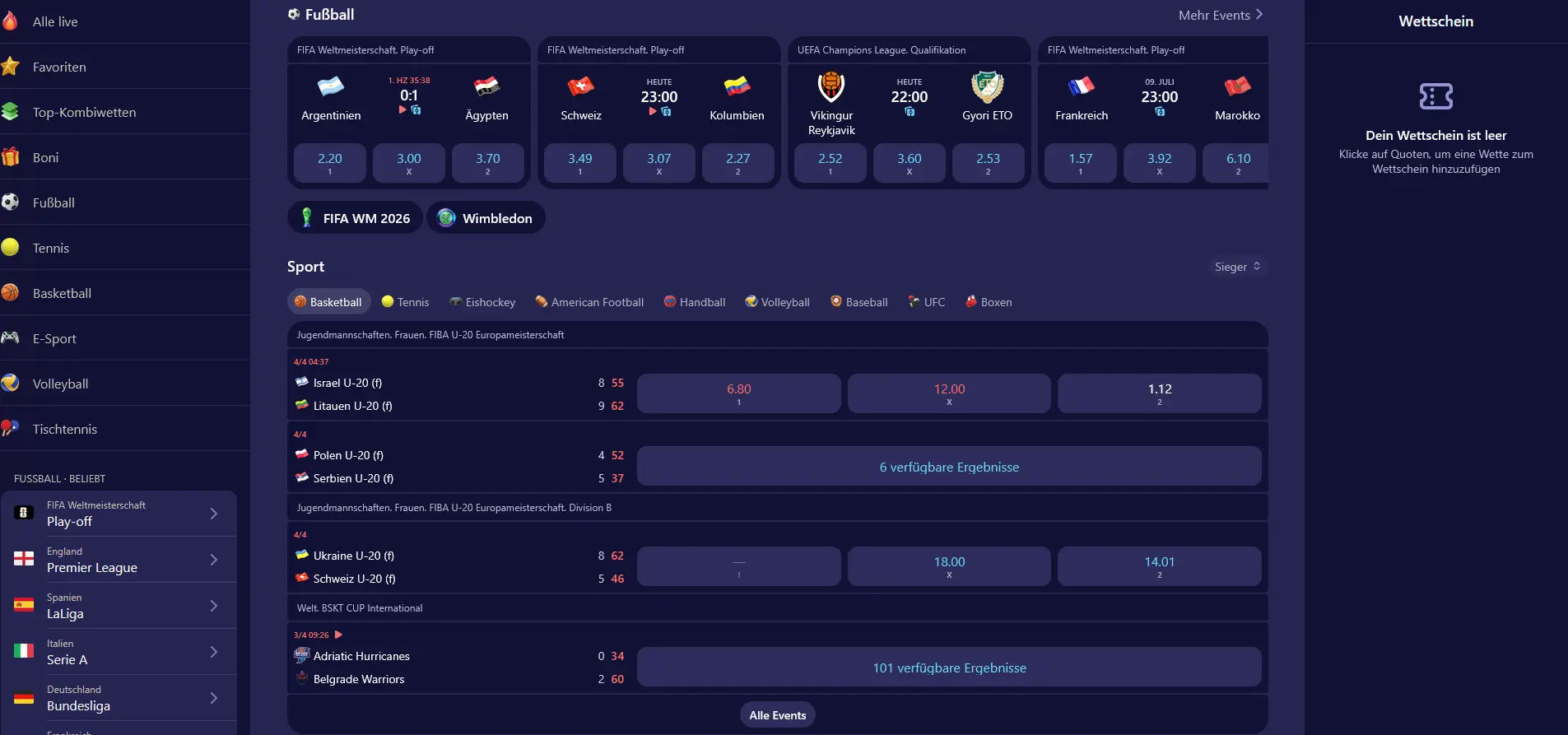Click the Schweiz flag icon

tap(581, 86)
